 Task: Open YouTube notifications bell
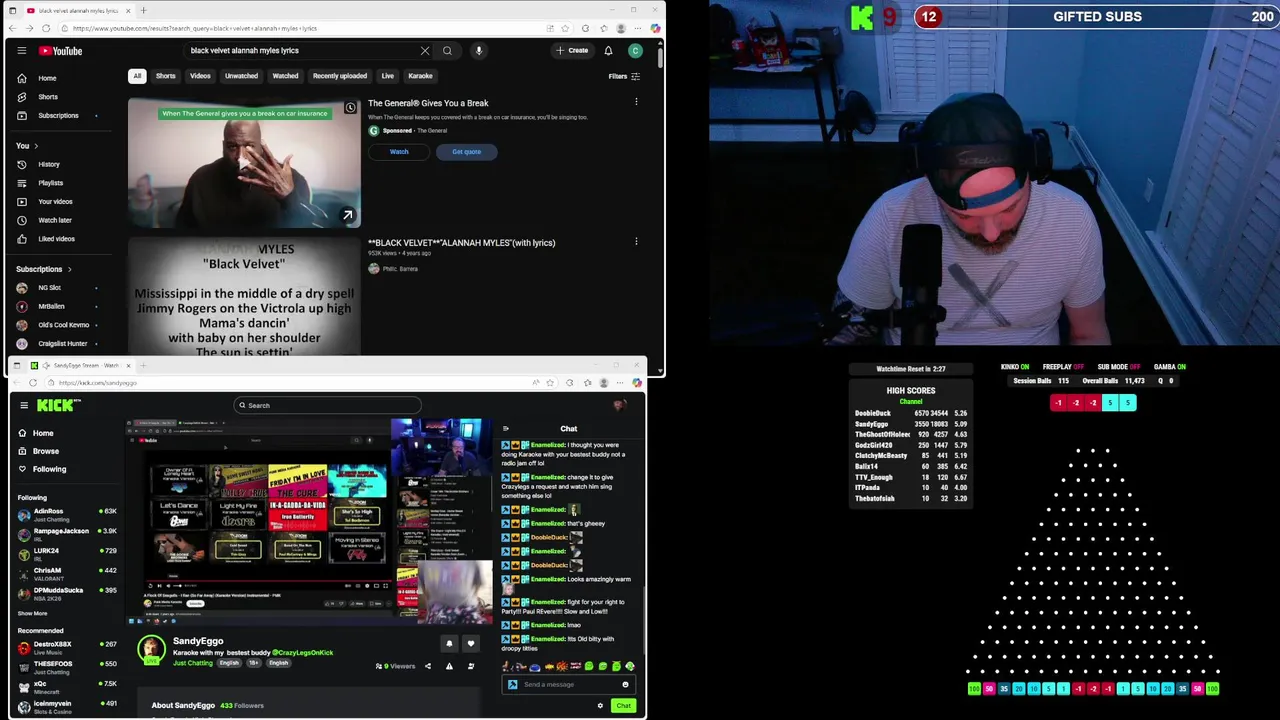(x=608, y=51)
